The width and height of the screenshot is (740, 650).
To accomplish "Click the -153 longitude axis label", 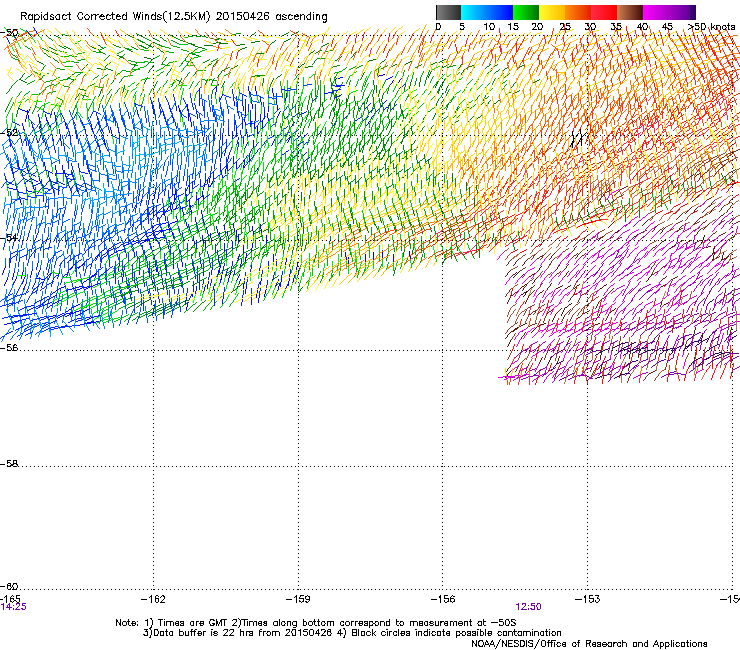I will [x=588, y=599].
